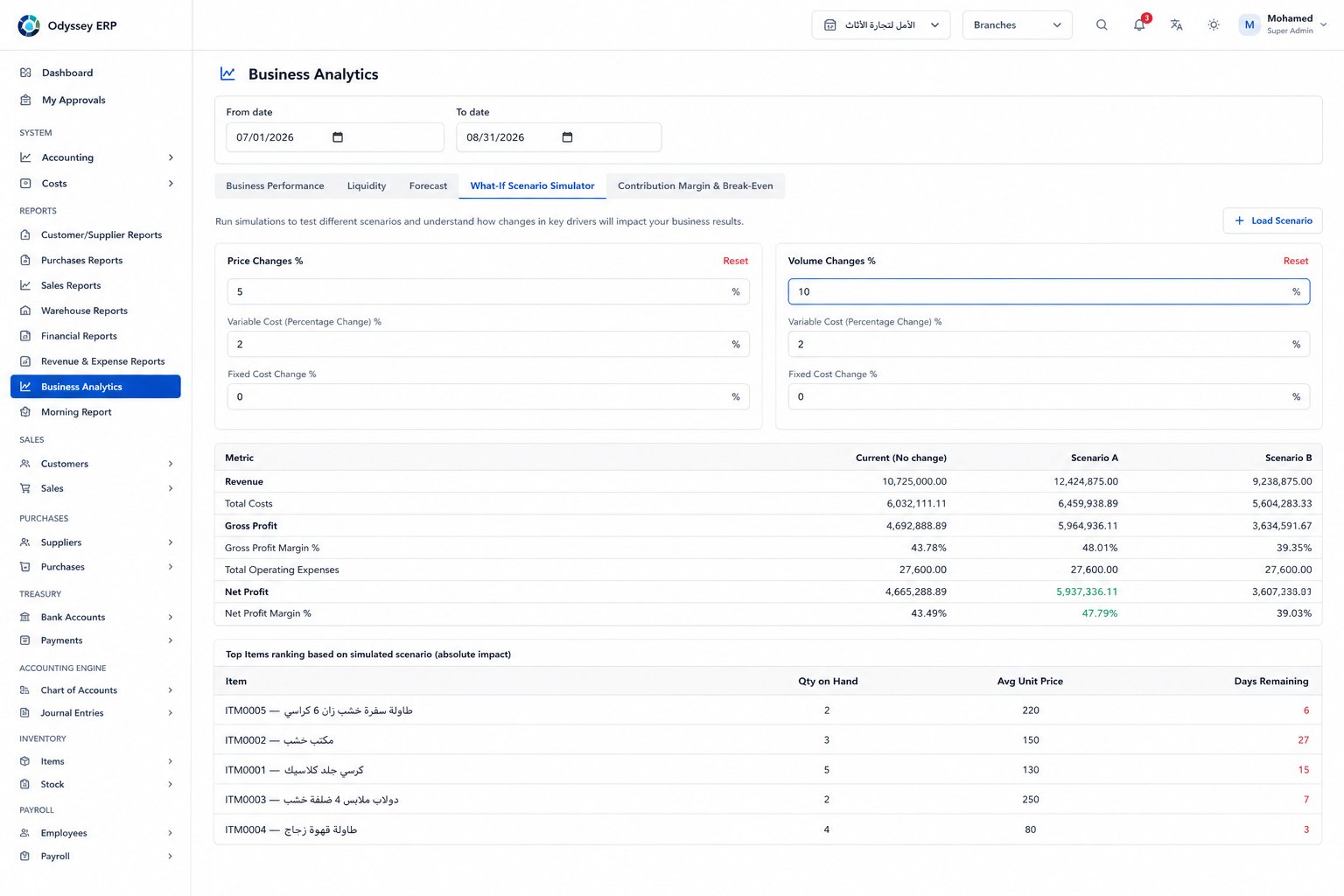
Task: Reset the Volume Changes % panel
Action: 1296,261
